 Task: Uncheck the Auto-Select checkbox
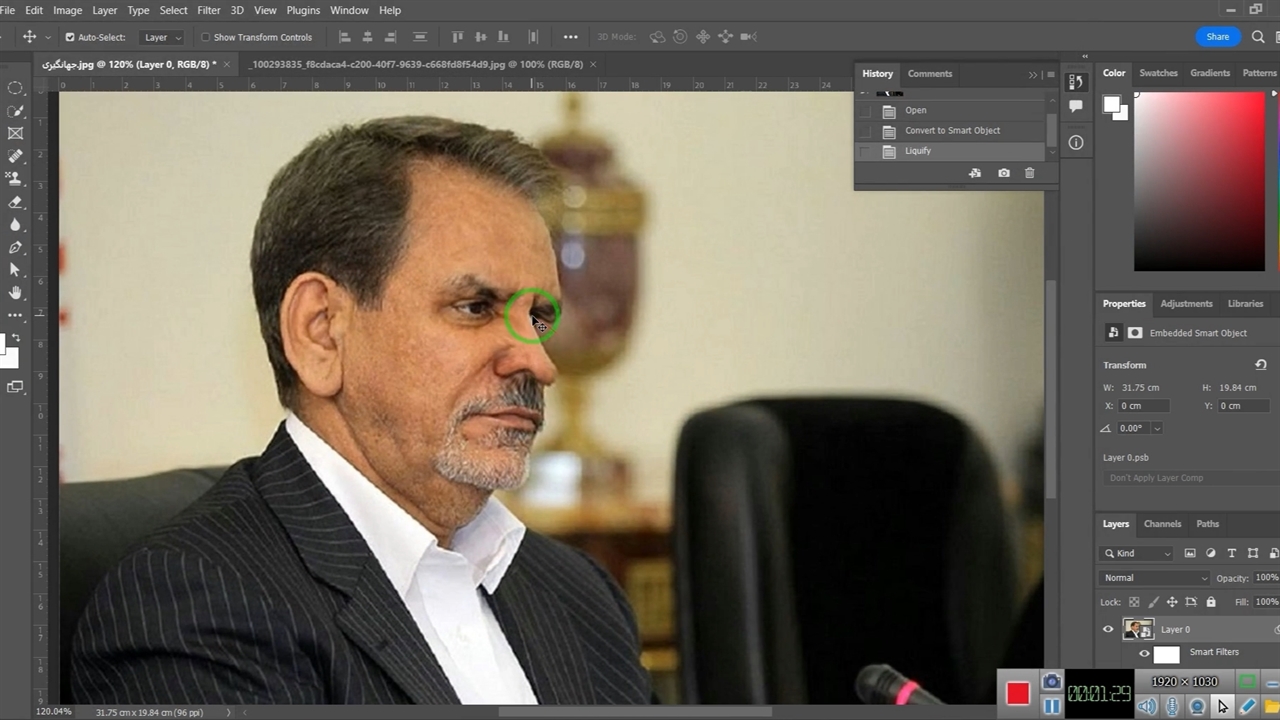pos(70,37)
